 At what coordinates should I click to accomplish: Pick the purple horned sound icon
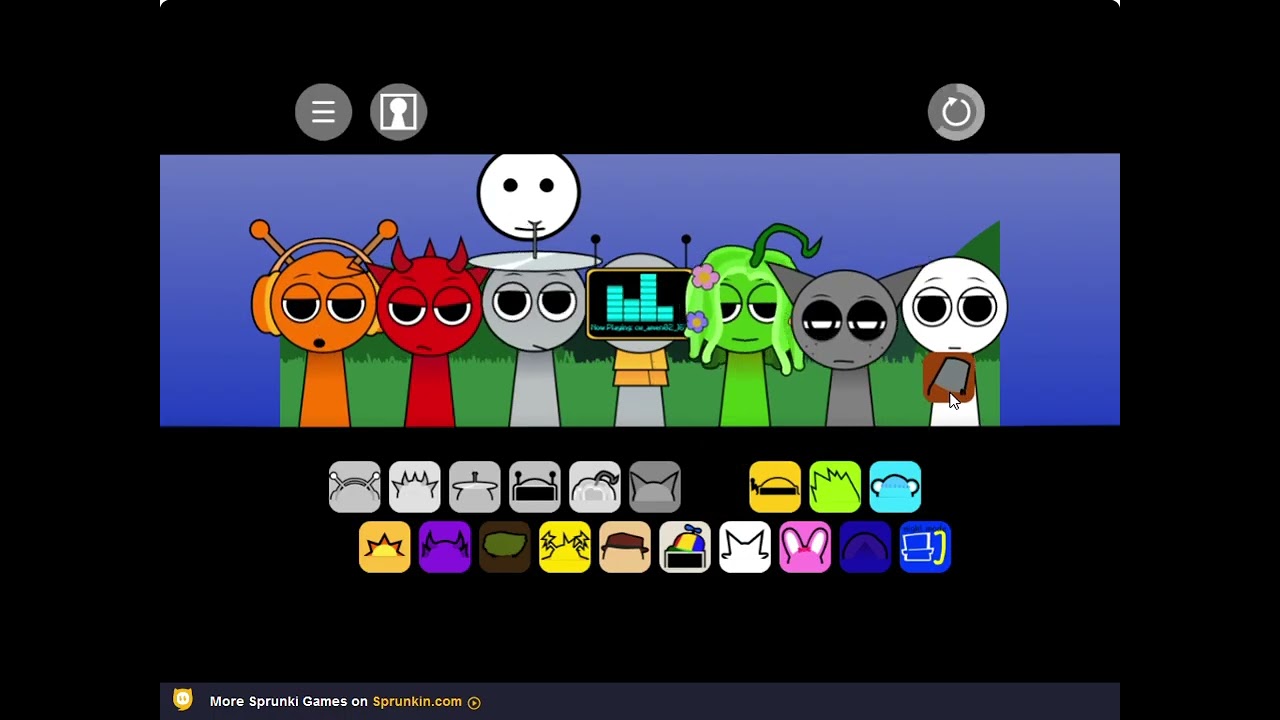tap(445, 547)
